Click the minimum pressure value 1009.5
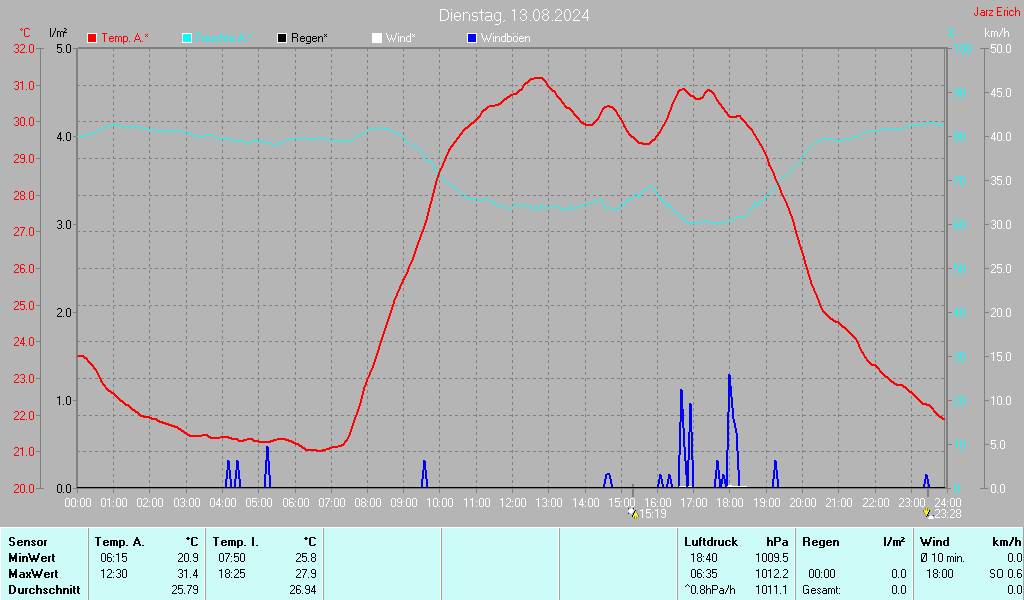 (x=771, y=558)
